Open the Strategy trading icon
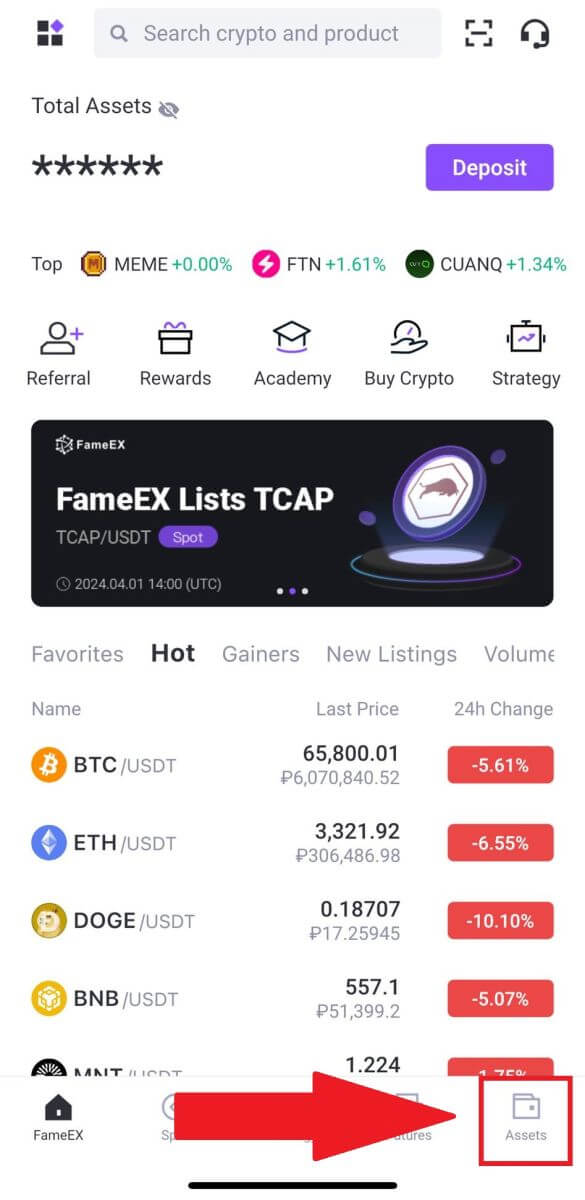Viewport: 585px width, 1200px height. [x=526, y=337]
